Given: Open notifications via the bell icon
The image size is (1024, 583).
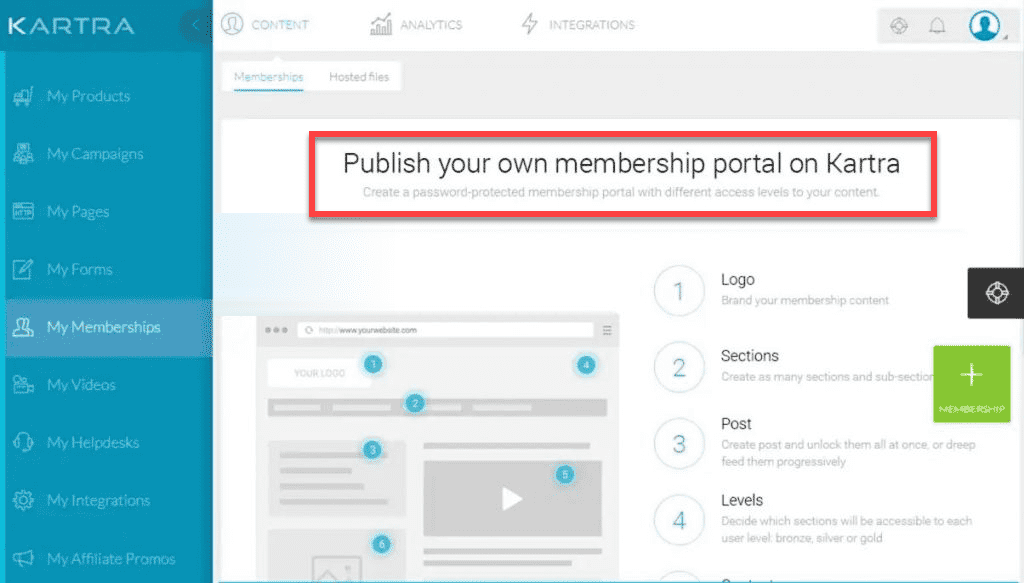Looking at the screenshot, I should tap(937, 25).
